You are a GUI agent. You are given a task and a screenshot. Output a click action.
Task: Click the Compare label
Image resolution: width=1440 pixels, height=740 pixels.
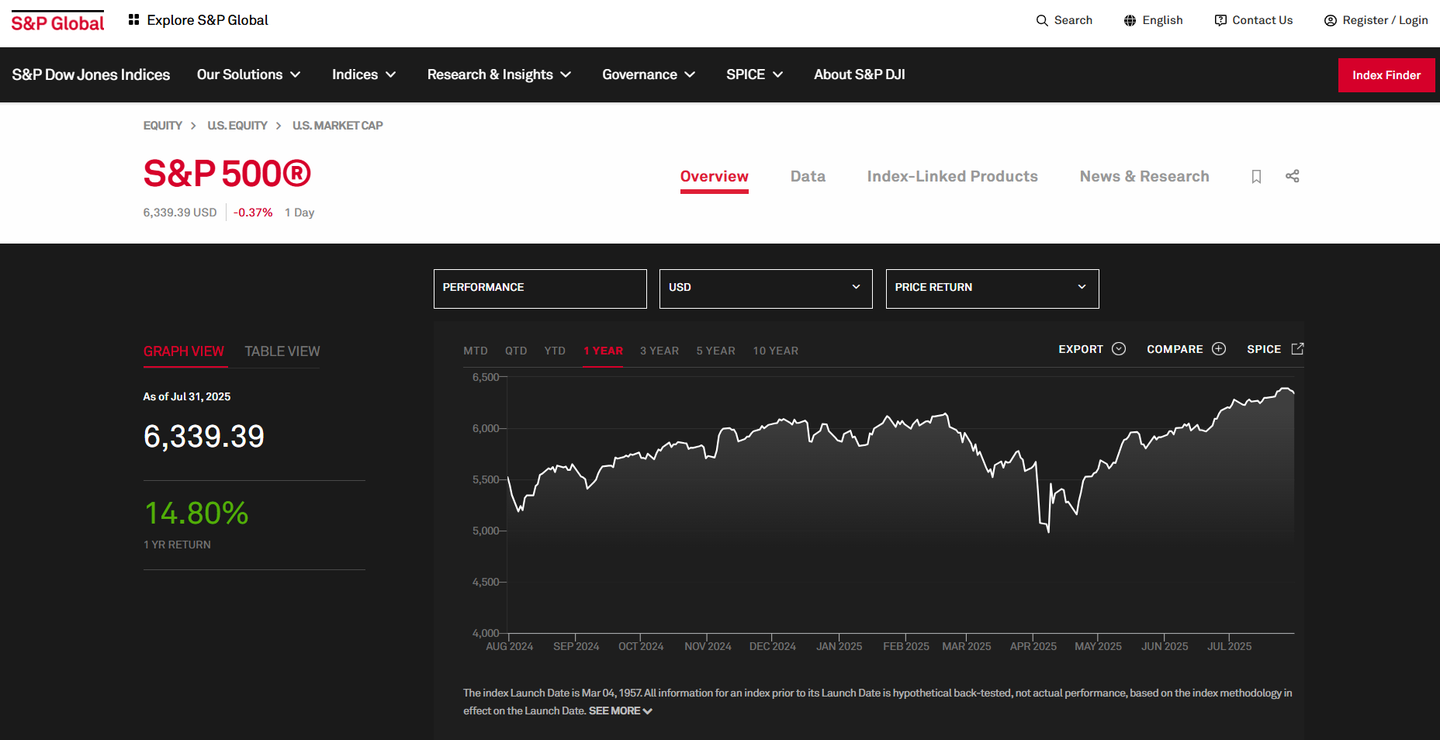[1175, 349]
